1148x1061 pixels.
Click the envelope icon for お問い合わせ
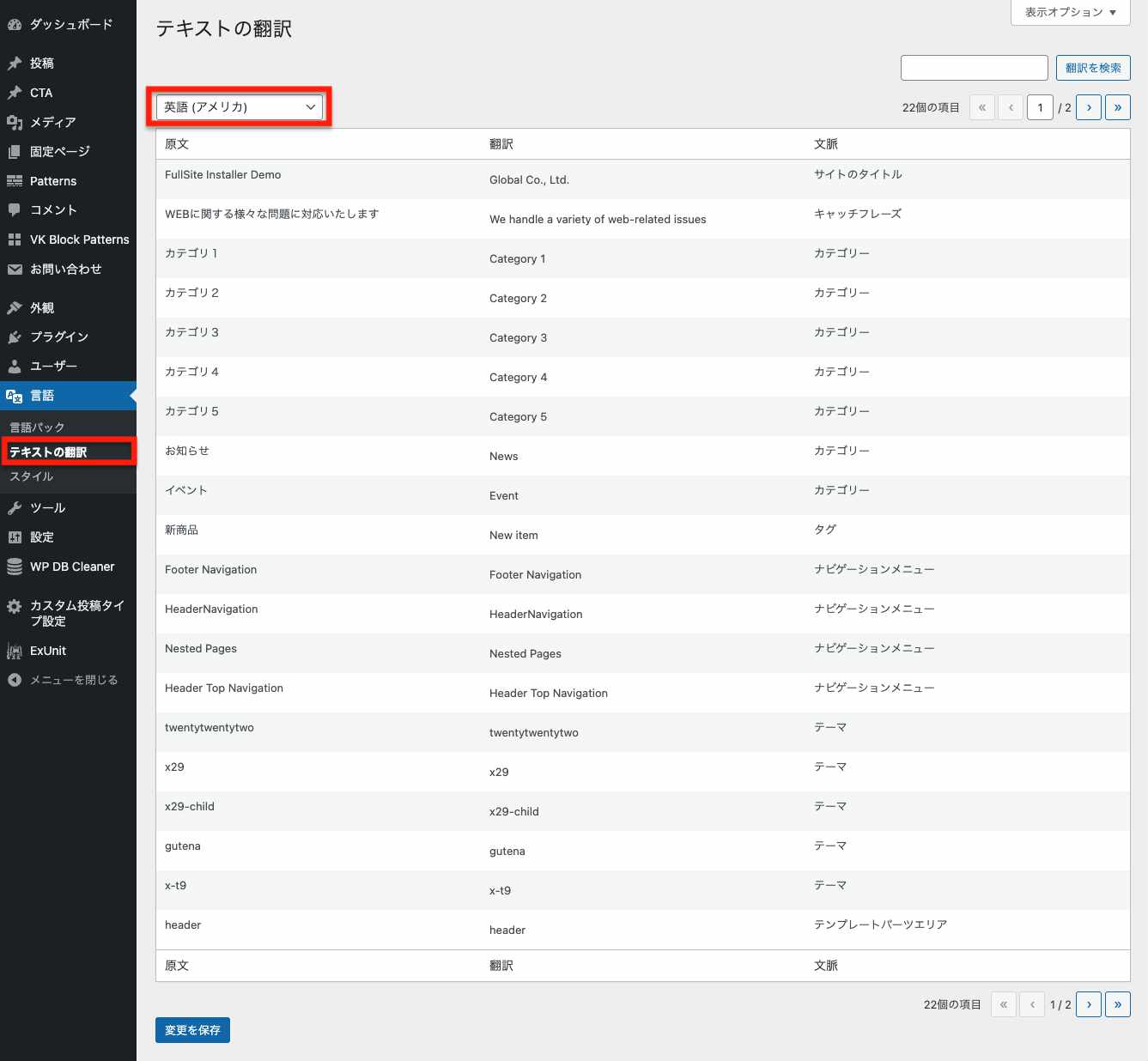coord(15,270)
